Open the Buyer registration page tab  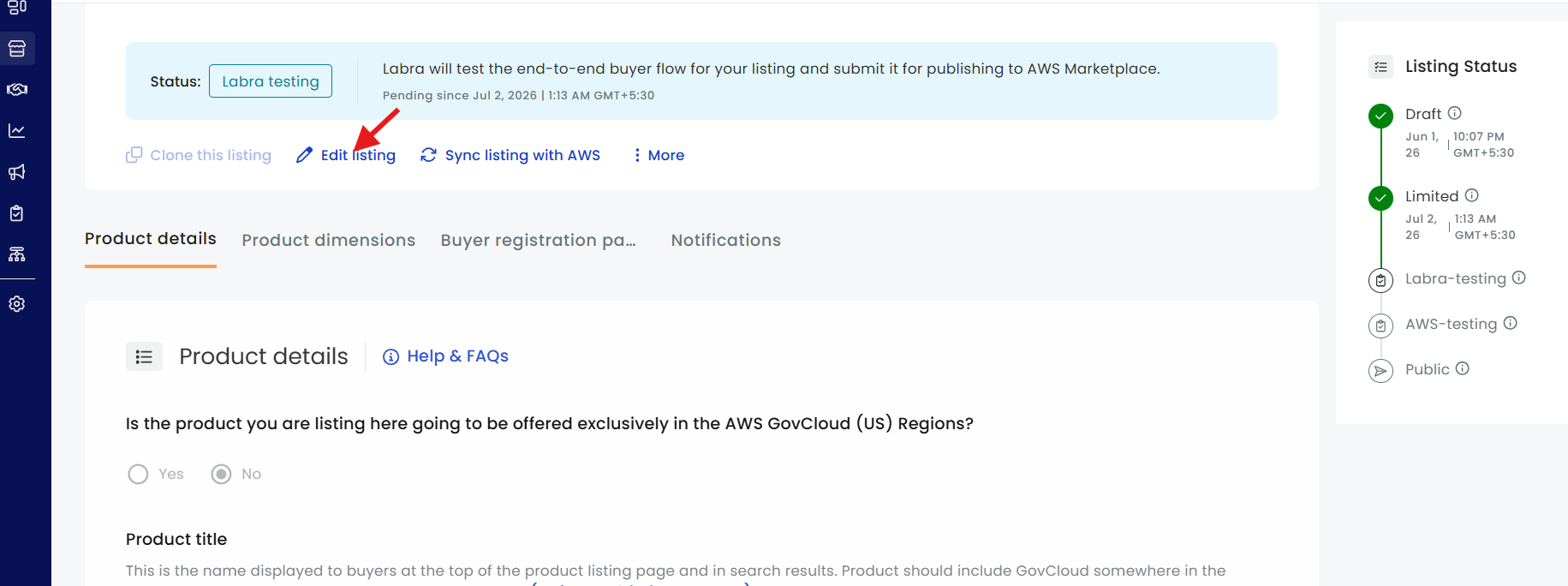539,241
